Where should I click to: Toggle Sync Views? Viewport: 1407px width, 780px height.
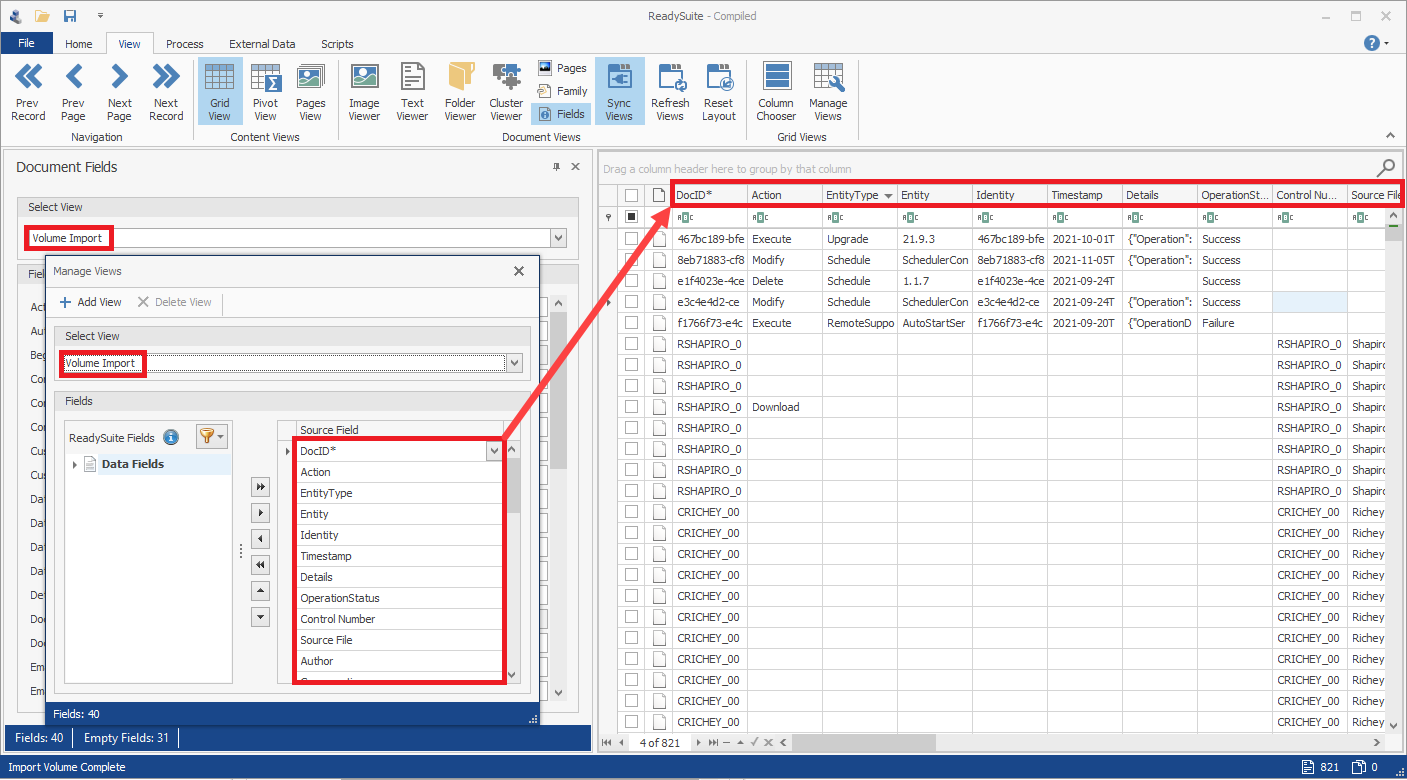pyautogui.click(x=619, y=92)
